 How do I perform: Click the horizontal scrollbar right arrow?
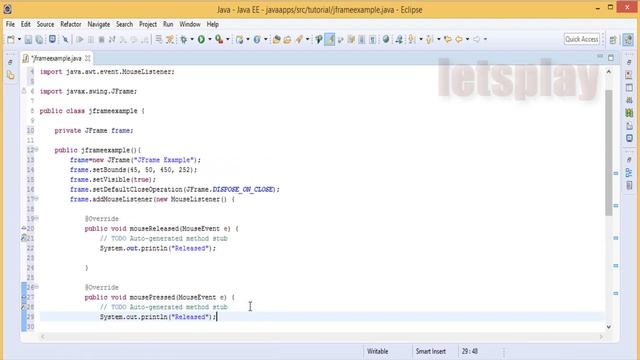pyautogui.click(x=601, y=337)
